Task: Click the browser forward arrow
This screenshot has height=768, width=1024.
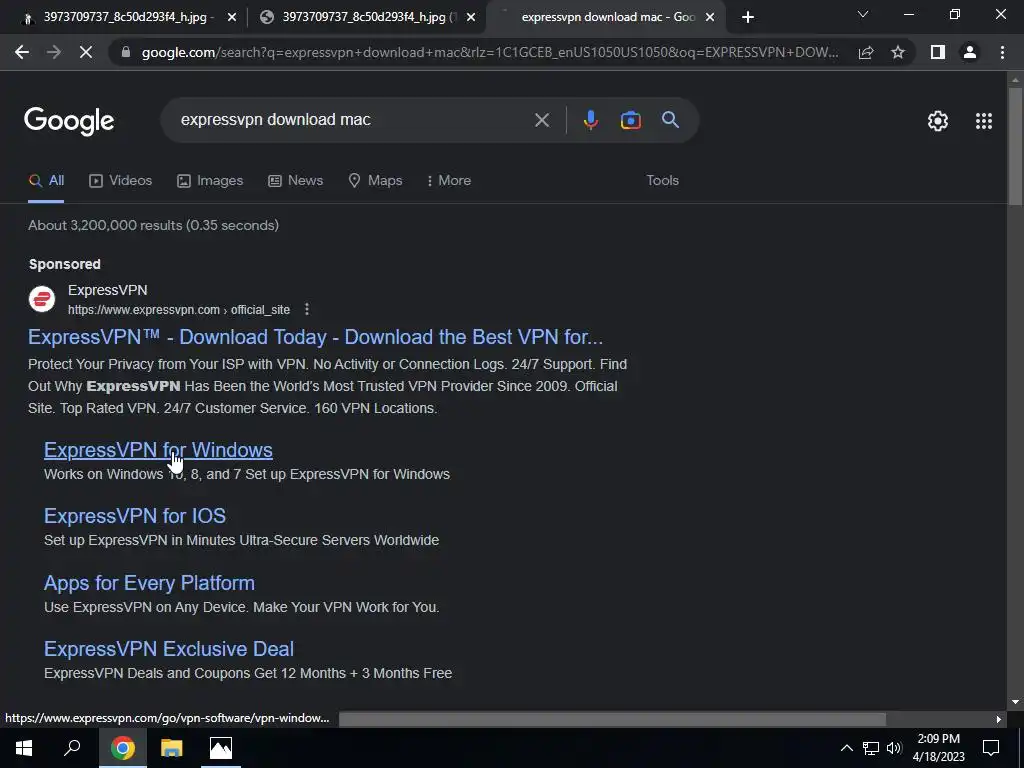Action: [x=54, y=52]
